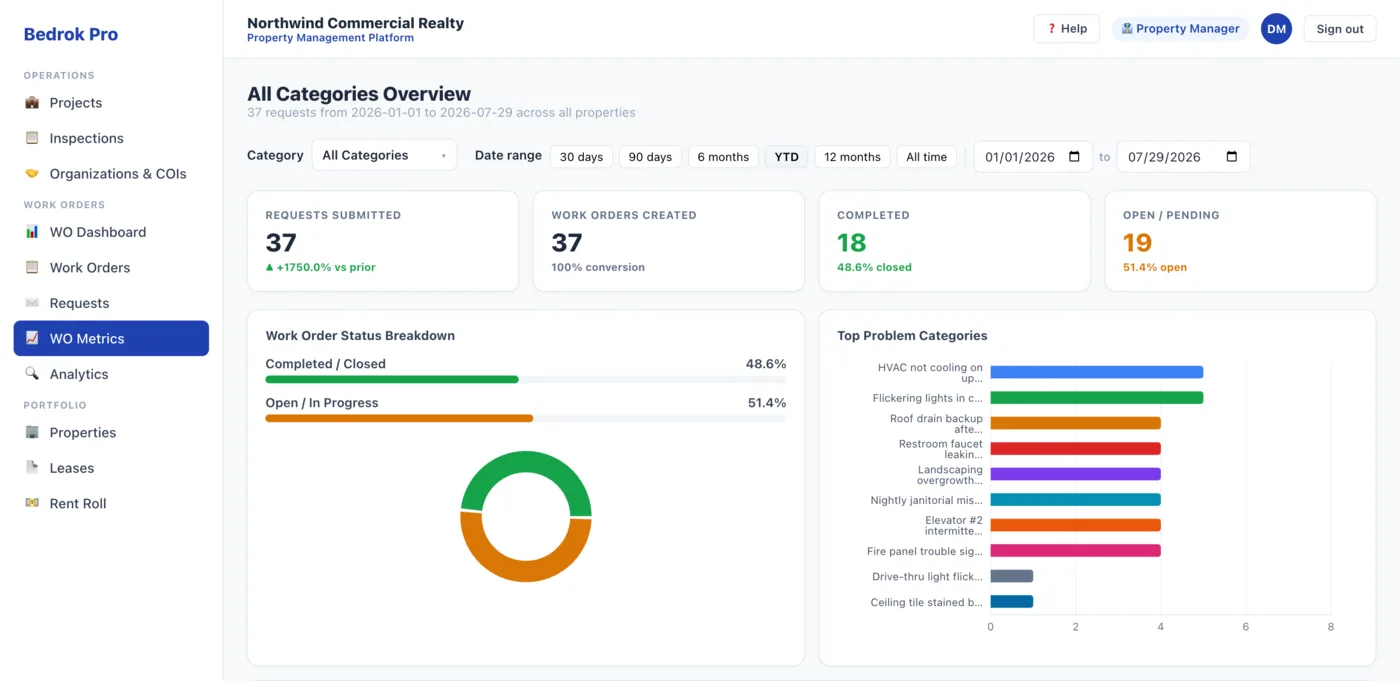Click the Organizations & COIs handshake icon
Viewport: 1400px width, 681px height.
(32, 174)
